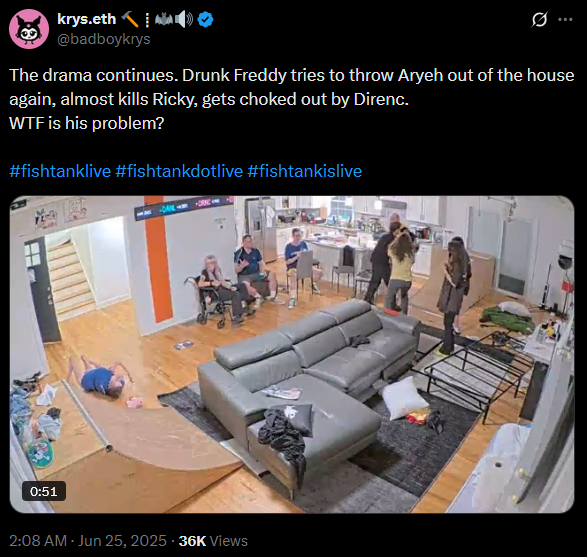Click the WTF is his problem line
The height and width of the screenshot is (557, 587).
pos(86,123)
